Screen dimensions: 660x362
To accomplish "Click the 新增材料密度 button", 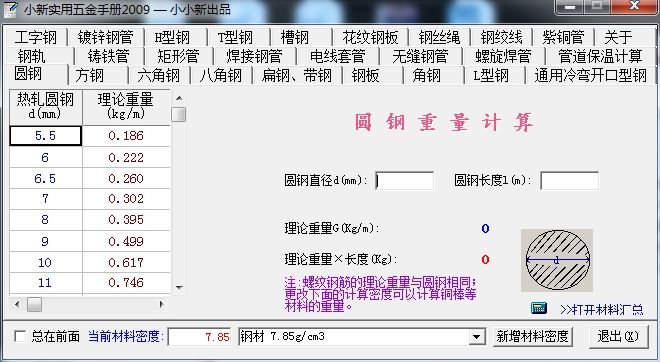I will [532, 336].
